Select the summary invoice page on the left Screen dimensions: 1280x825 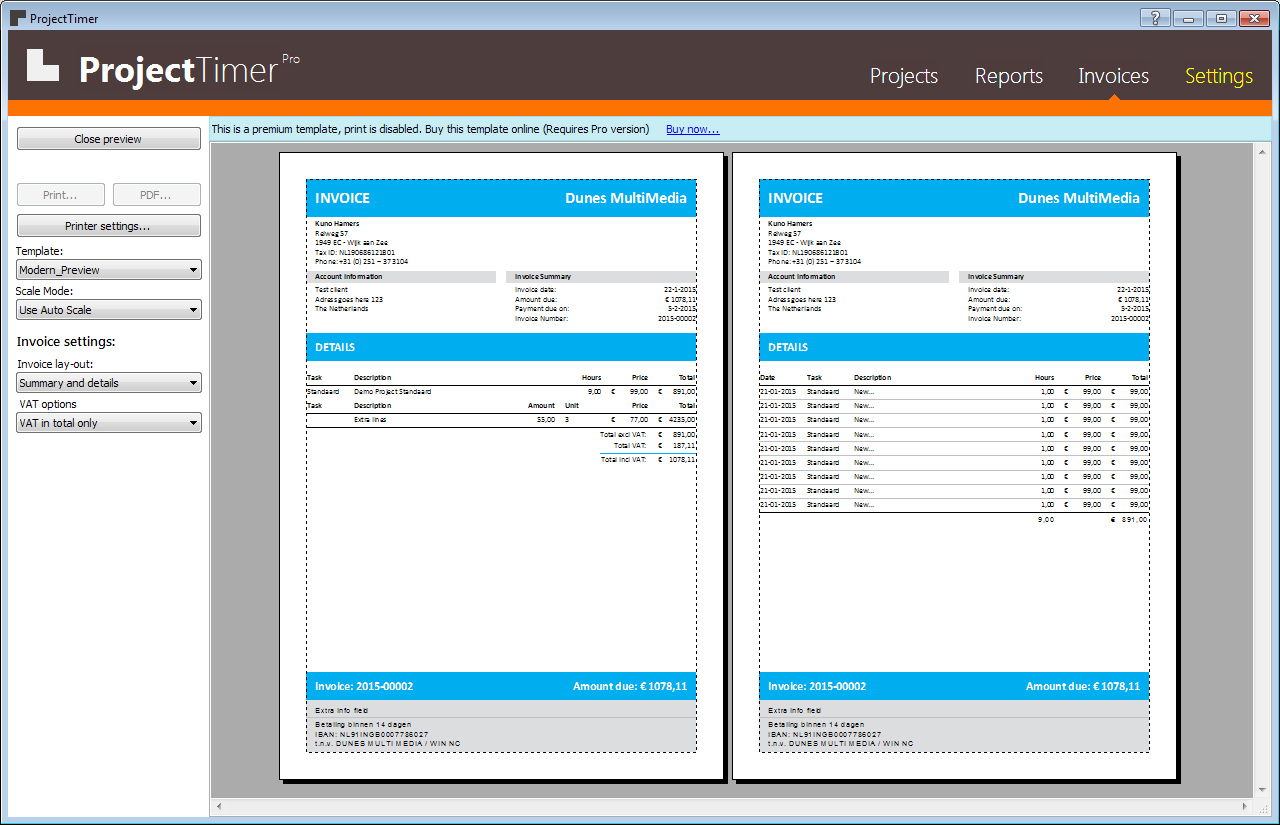[501, 466]
